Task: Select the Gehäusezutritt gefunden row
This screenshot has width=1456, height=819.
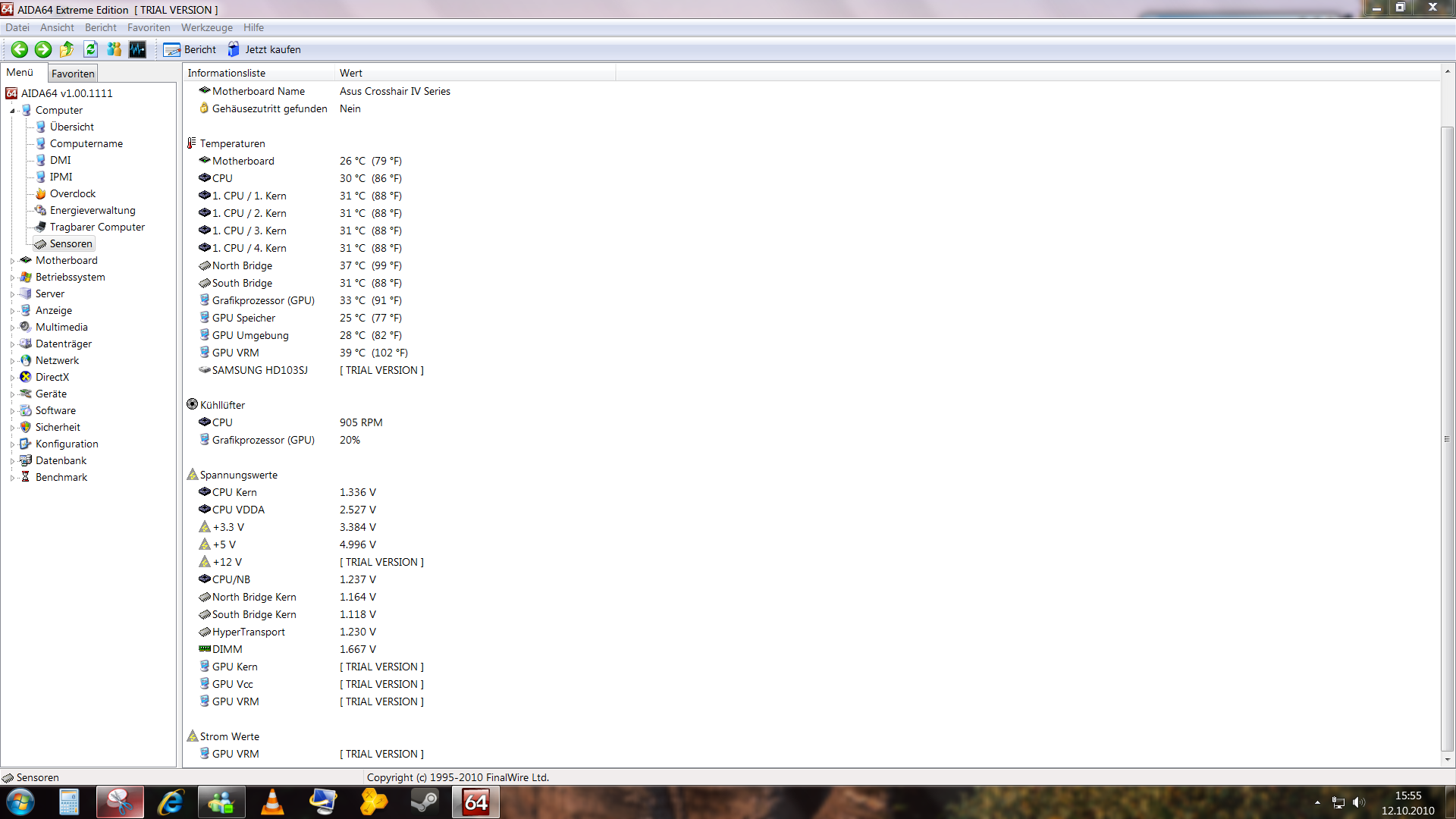Action: click(280, 108)
